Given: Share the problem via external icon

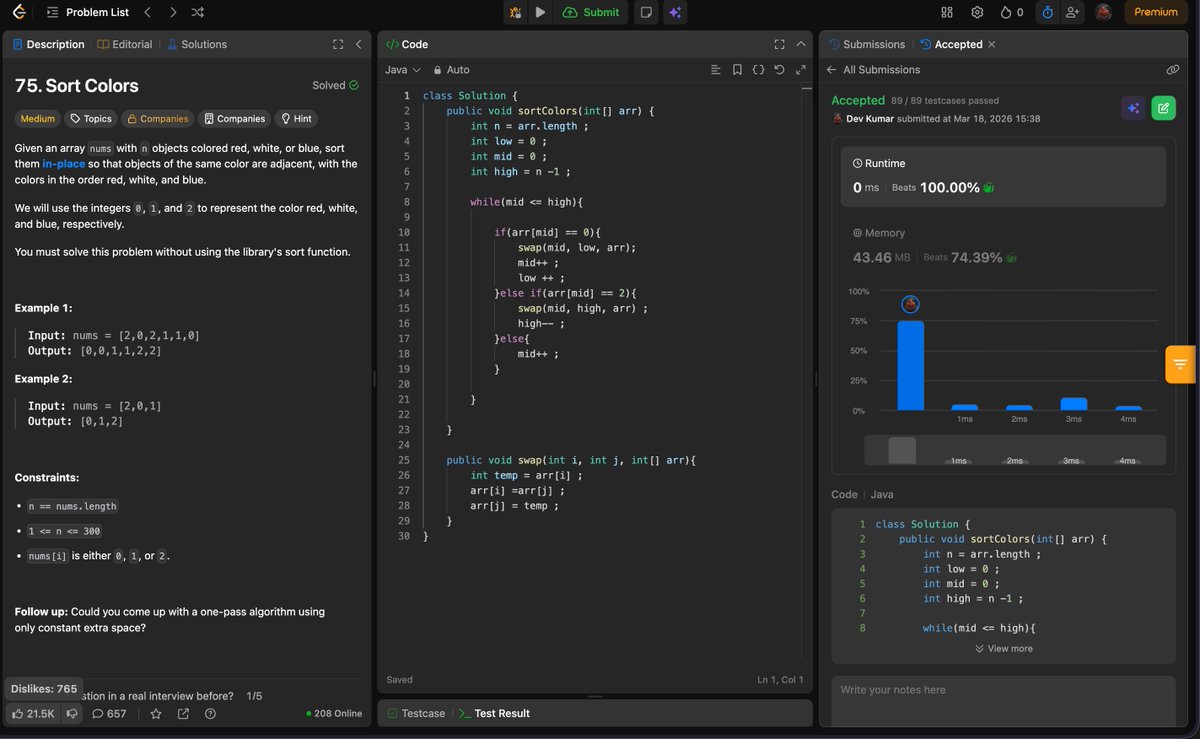Looking at the screenshot, I should [x=183, y=714].
